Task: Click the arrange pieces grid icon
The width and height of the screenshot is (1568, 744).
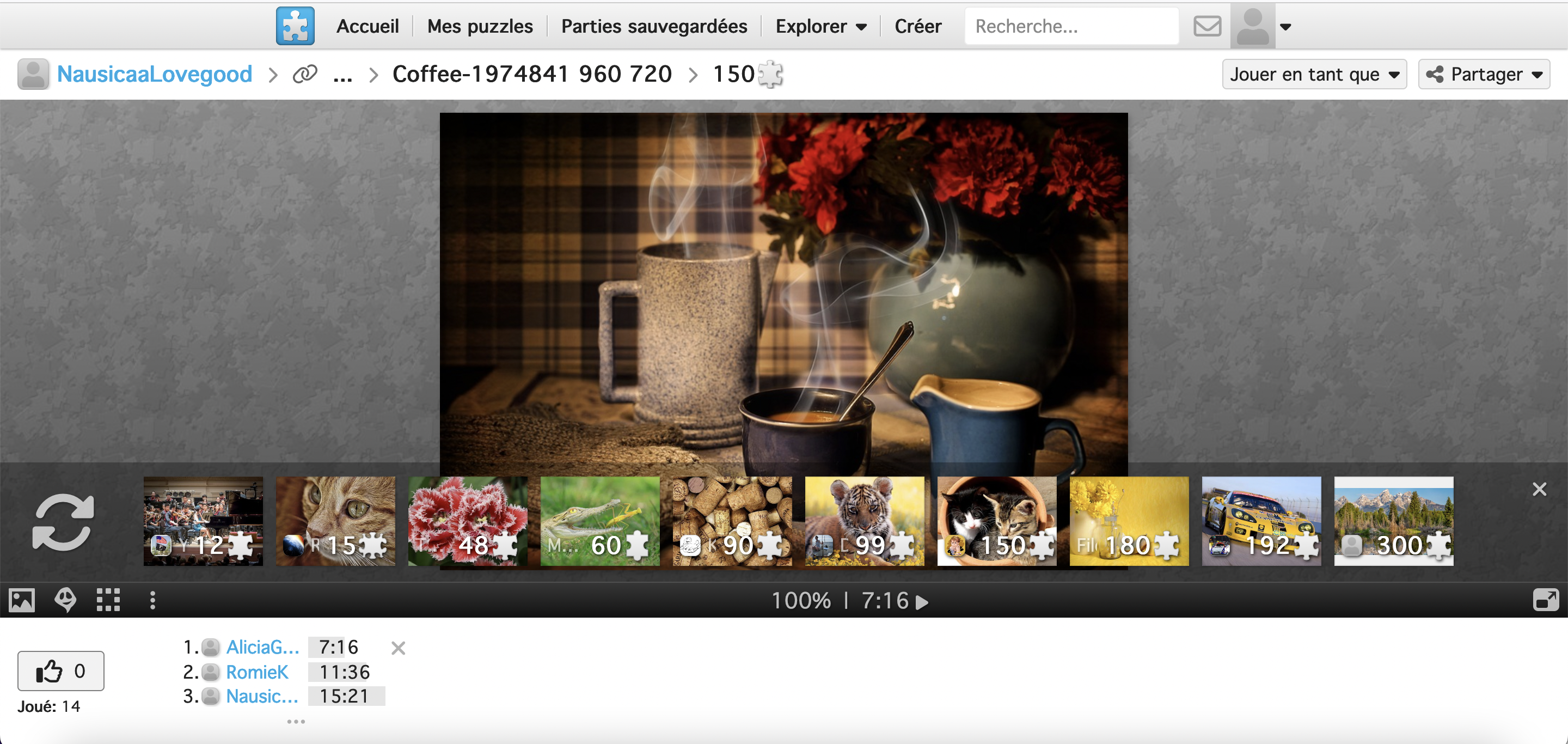Action: 108,600
